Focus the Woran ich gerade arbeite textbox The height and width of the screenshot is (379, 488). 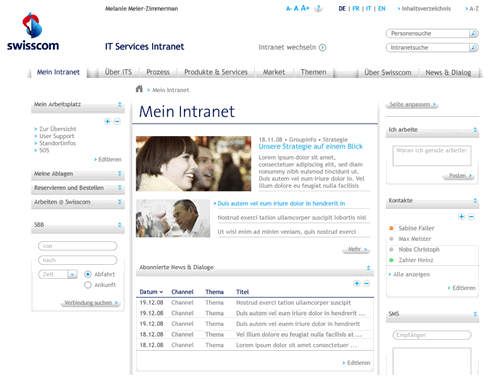tap(432, 156)
